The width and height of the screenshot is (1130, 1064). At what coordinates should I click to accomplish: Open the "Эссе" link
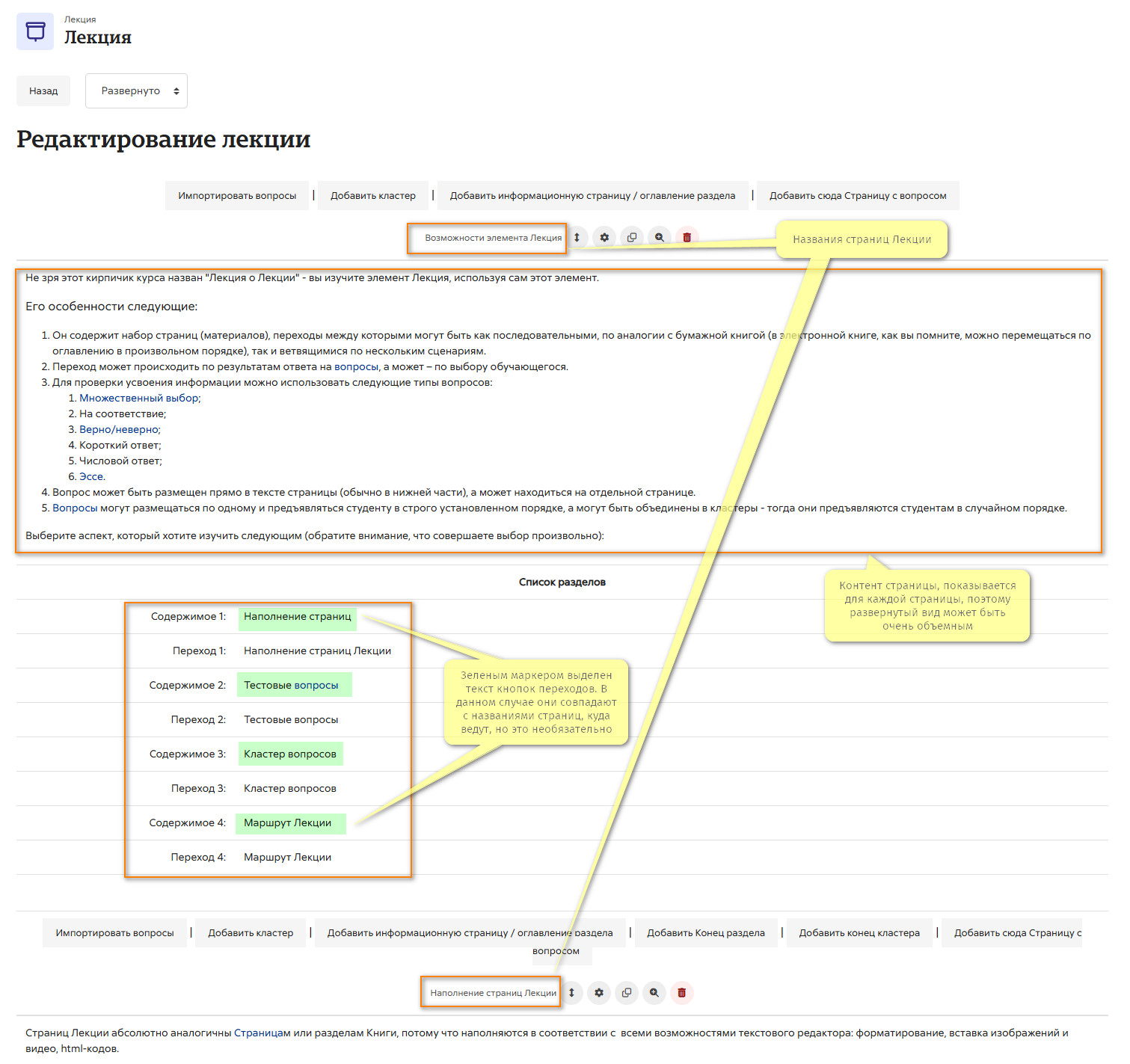coord(91,477)
